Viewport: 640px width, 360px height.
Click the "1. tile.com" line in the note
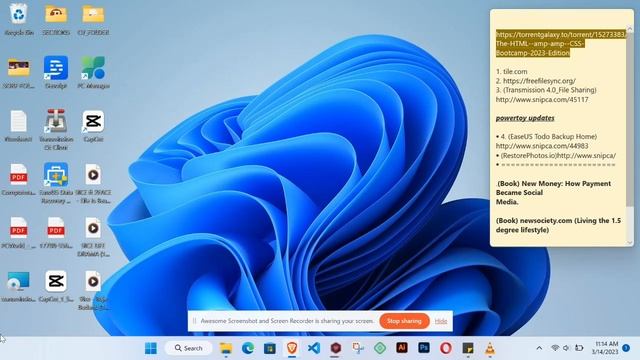pos(511,71)
